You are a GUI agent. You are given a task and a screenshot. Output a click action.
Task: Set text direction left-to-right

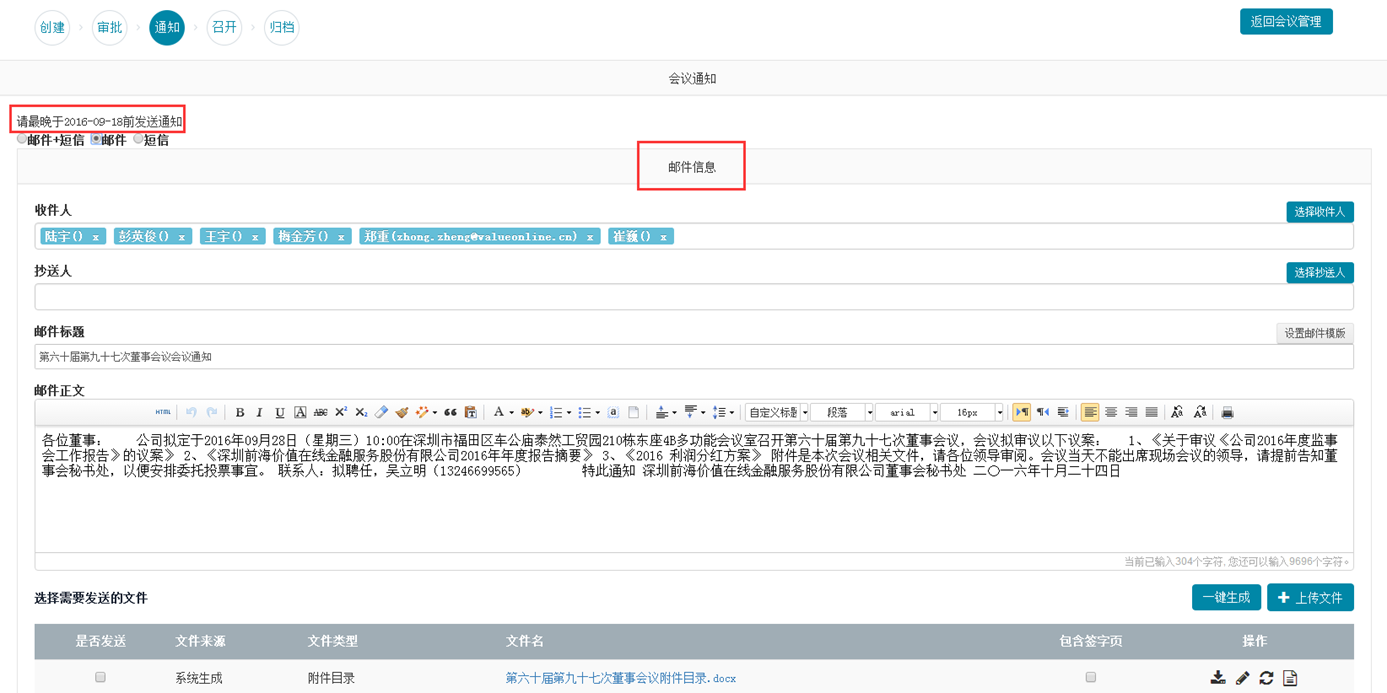(1021, 412)
